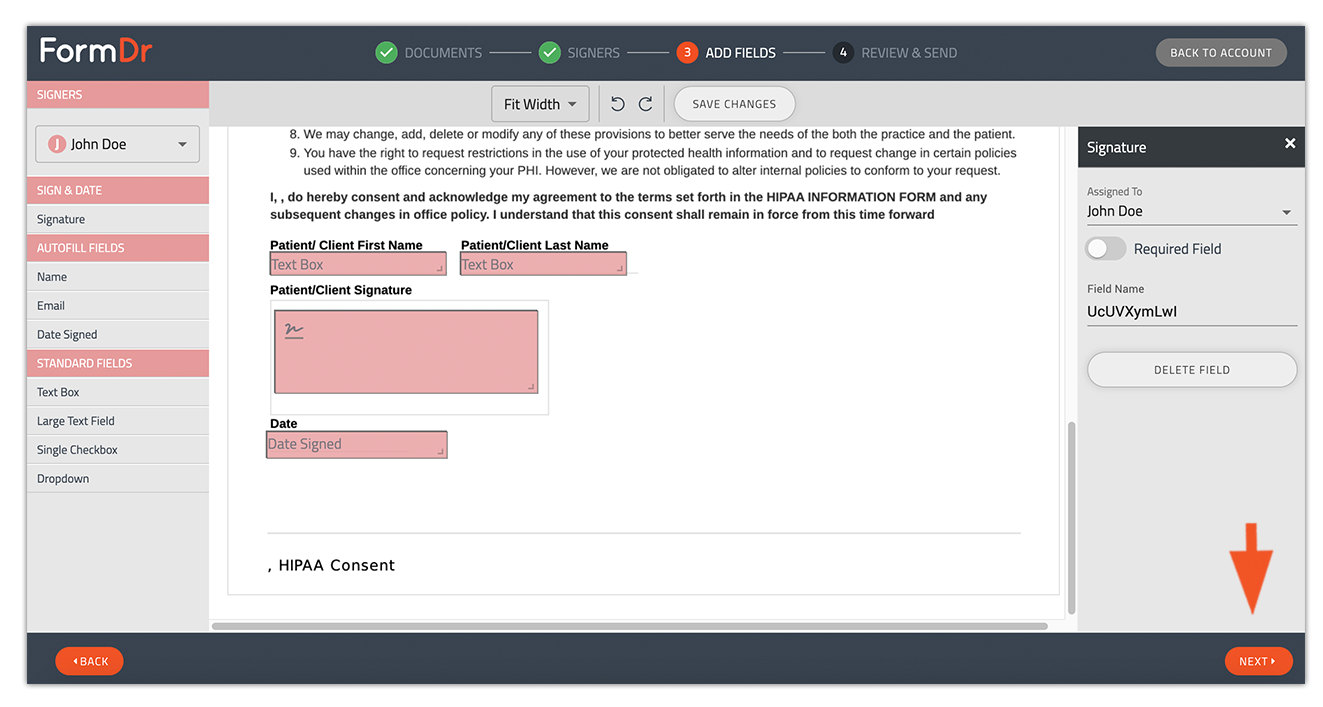Close the Signature settings panel

1290,143
